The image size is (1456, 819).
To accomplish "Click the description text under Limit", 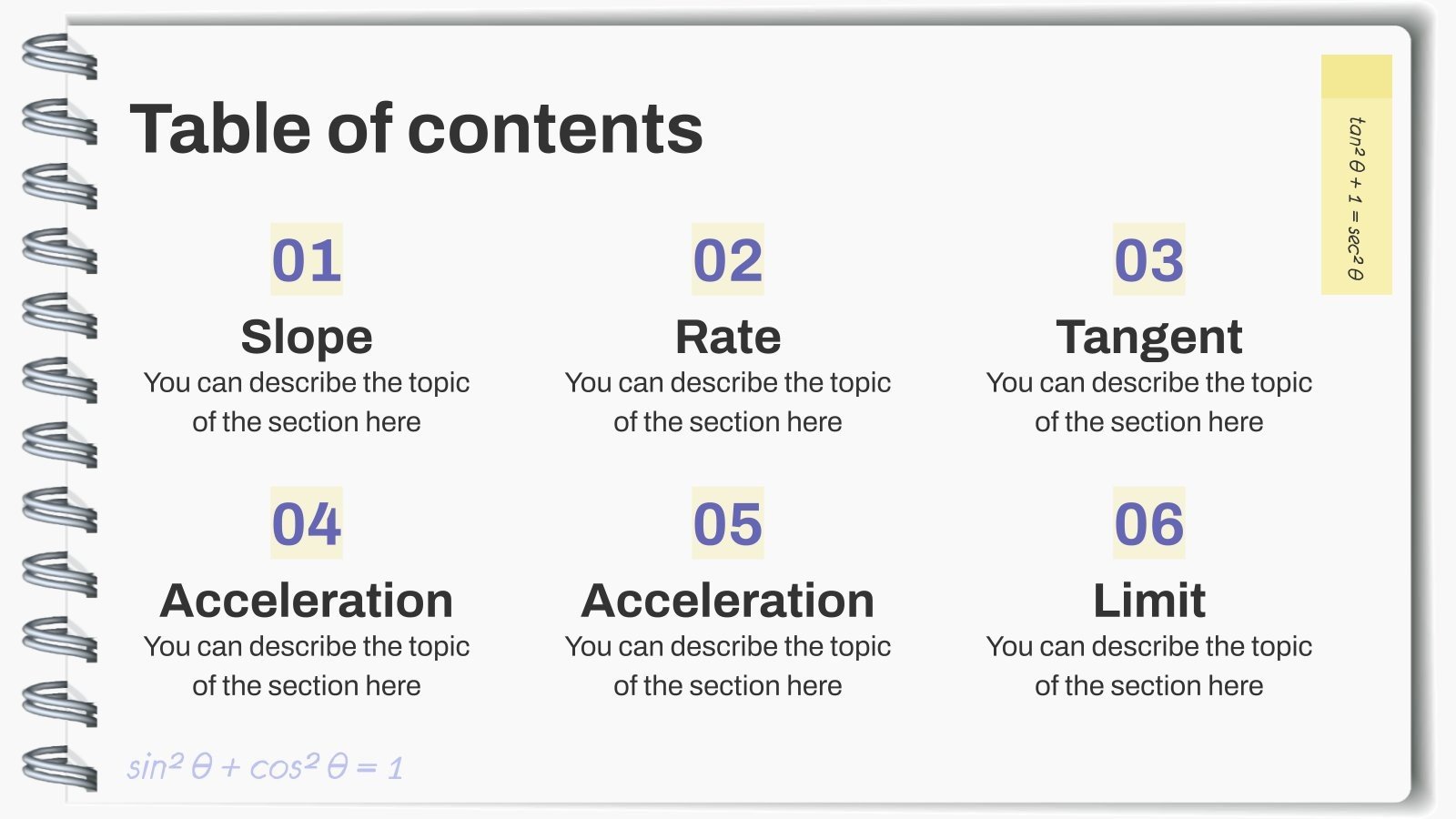I will point(1149,666).
